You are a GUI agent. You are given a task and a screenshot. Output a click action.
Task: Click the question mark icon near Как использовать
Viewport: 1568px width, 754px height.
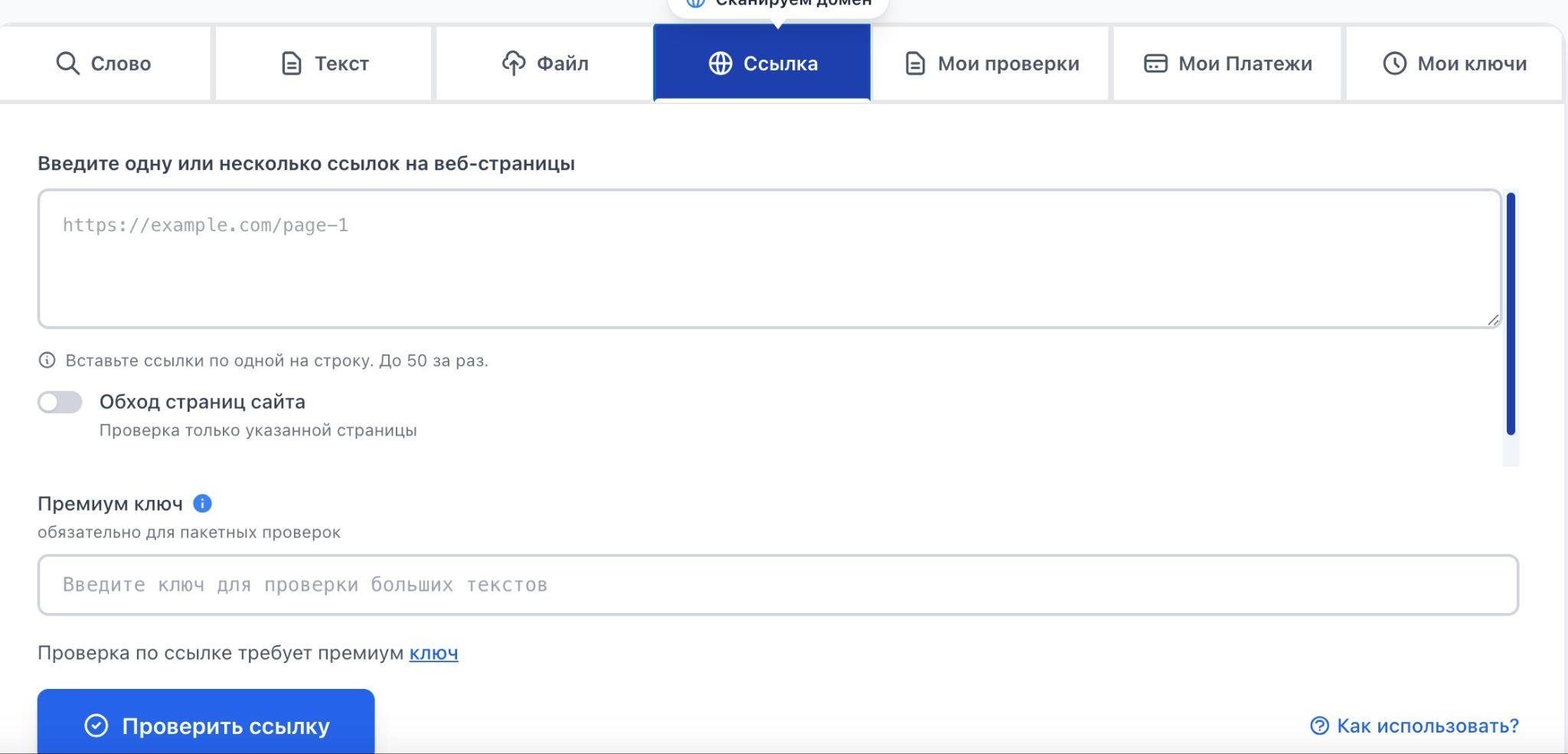coord(1319,726)
